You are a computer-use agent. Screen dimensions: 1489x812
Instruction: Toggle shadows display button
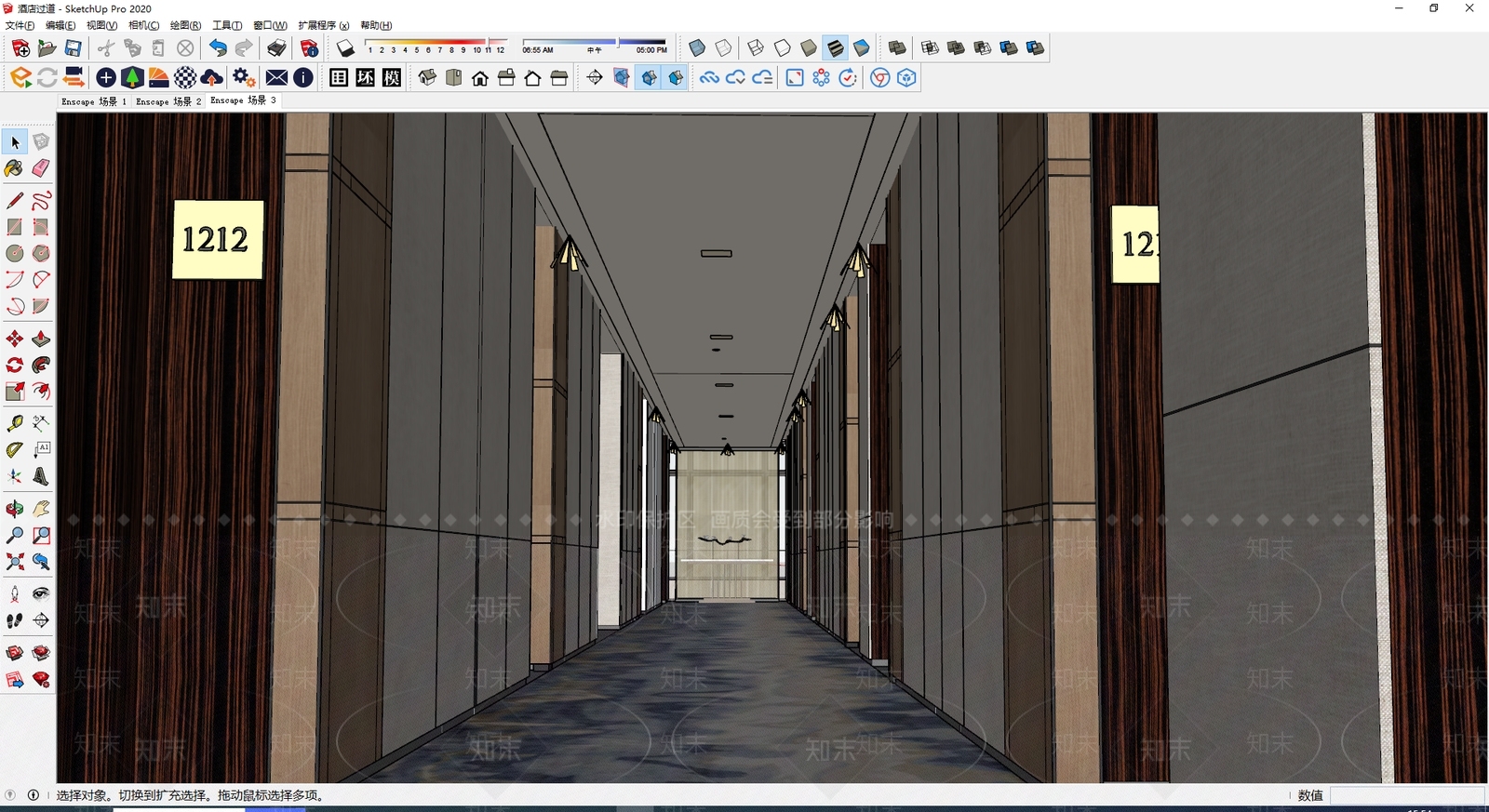(345, 48)
